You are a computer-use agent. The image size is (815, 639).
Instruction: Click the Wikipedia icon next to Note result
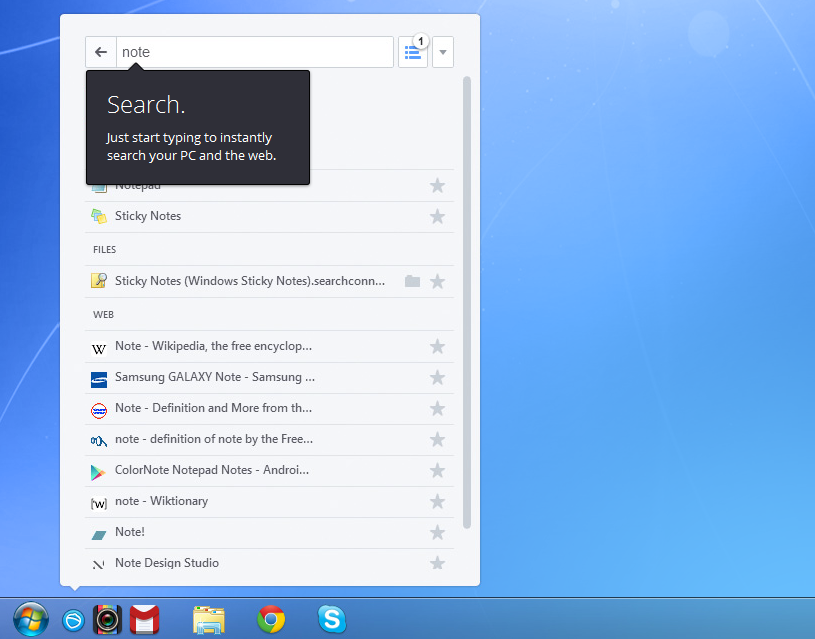tap(99, 347)
